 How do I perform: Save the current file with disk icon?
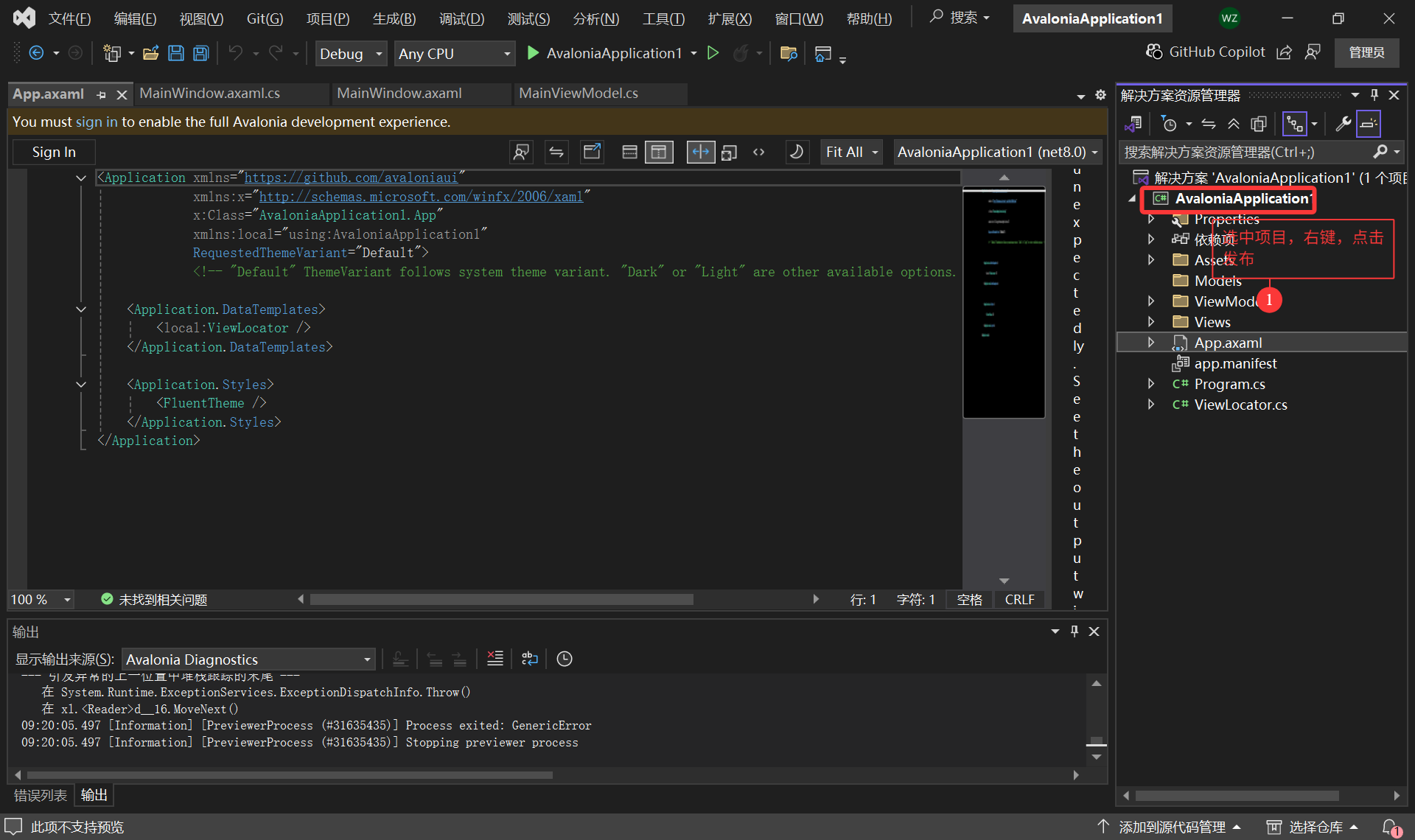pyautogui.click(x=176, y=53)
